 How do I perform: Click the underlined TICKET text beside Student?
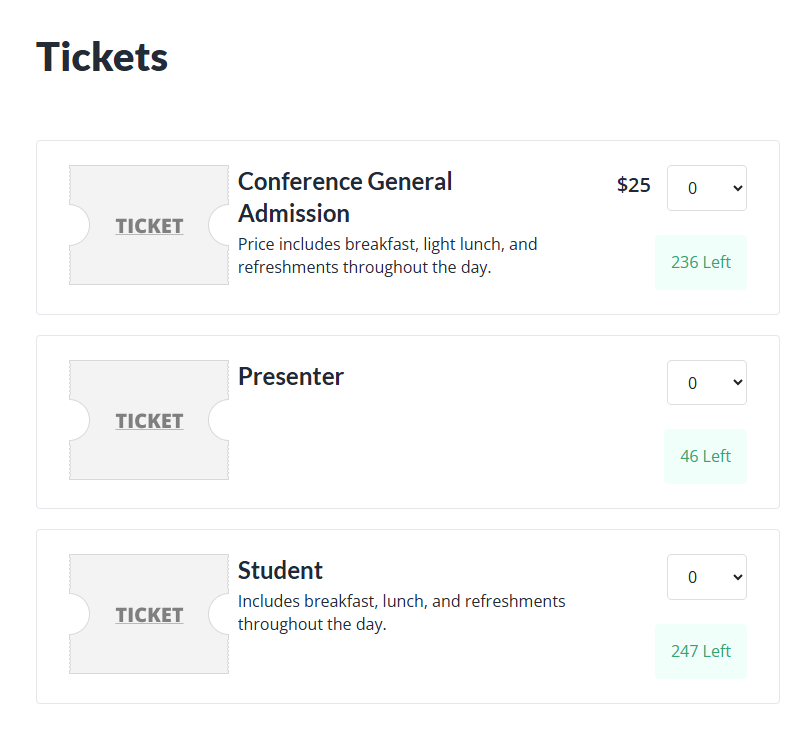(x=149, y=615)
